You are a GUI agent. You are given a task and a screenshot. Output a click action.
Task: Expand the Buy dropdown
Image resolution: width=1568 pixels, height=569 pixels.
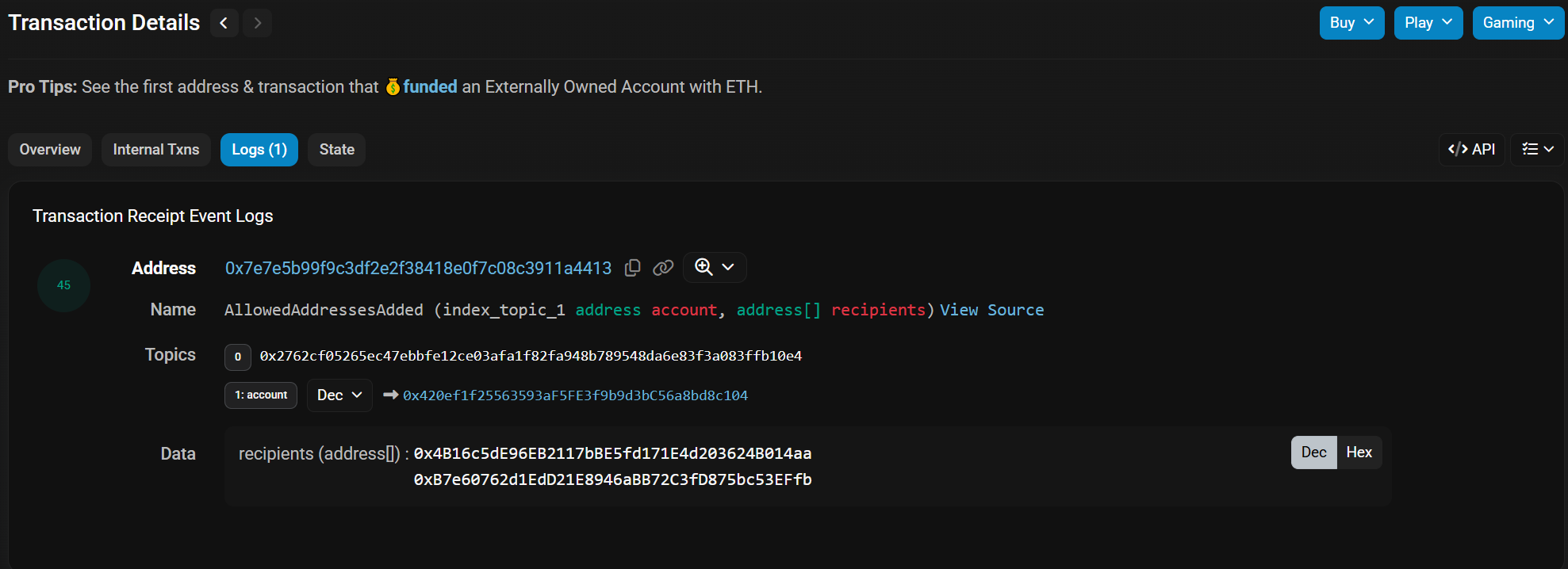[1351, 23]
